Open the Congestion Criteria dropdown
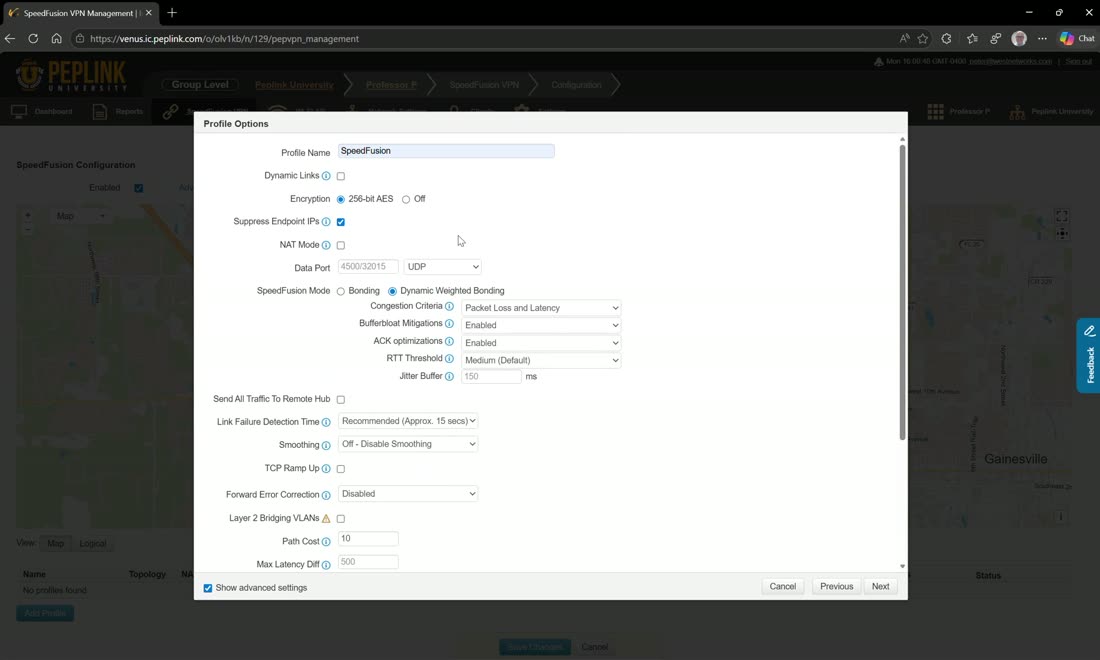 [541, 307]
